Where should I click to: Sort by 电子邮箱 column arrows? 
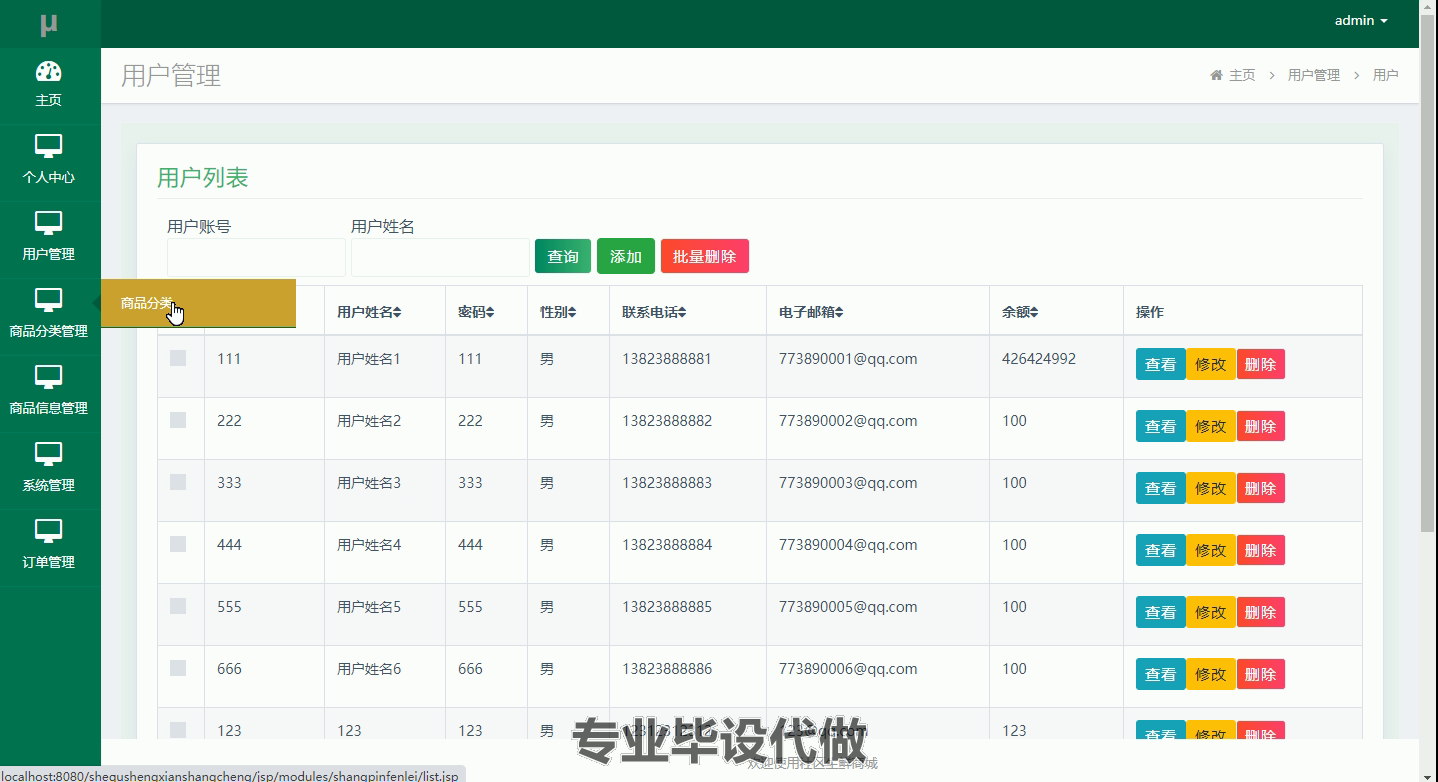pos(839,312)
